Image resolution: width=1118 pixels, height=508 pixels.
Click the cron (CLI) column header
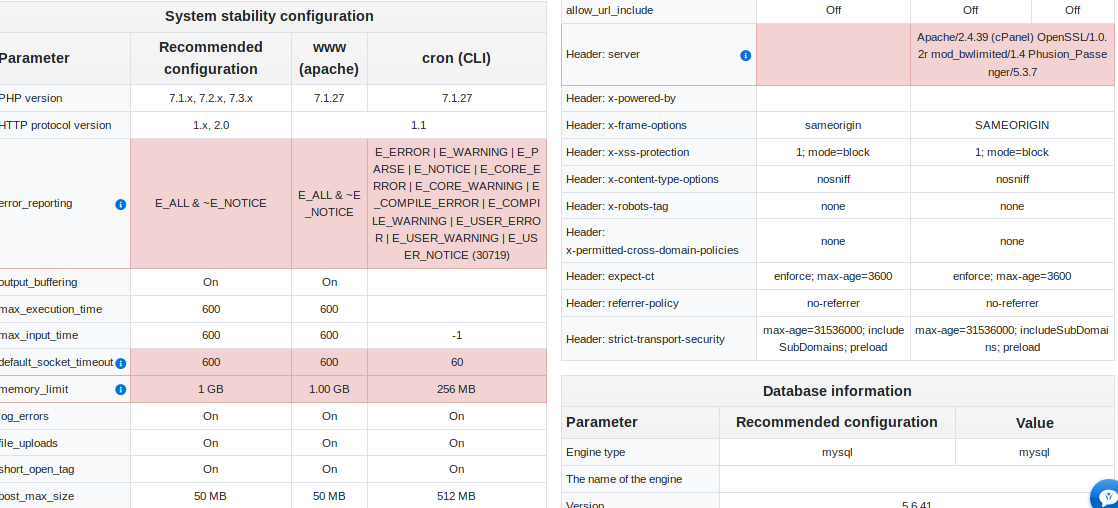coord(457,59)
